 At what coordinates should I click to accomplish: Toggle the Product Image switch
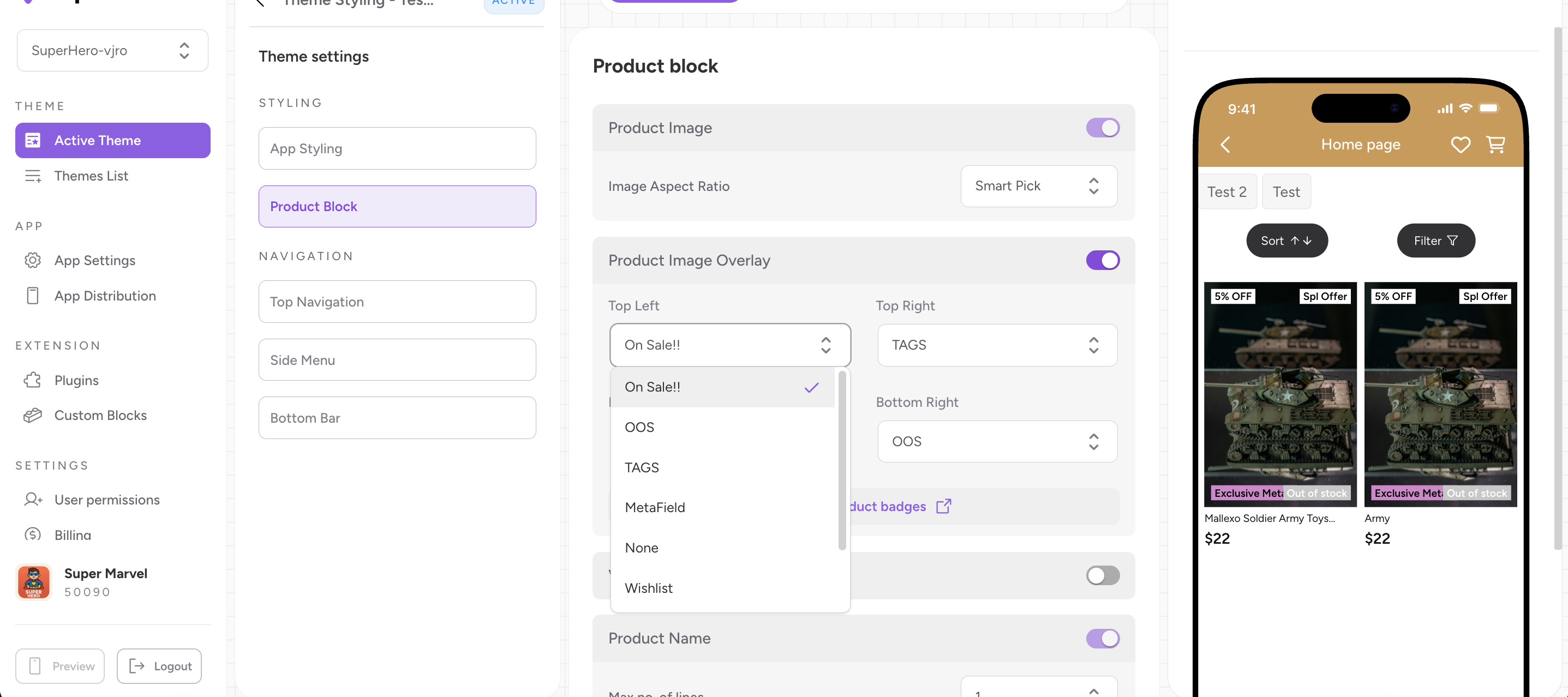pyautogui.click(x=1103, y=128)
